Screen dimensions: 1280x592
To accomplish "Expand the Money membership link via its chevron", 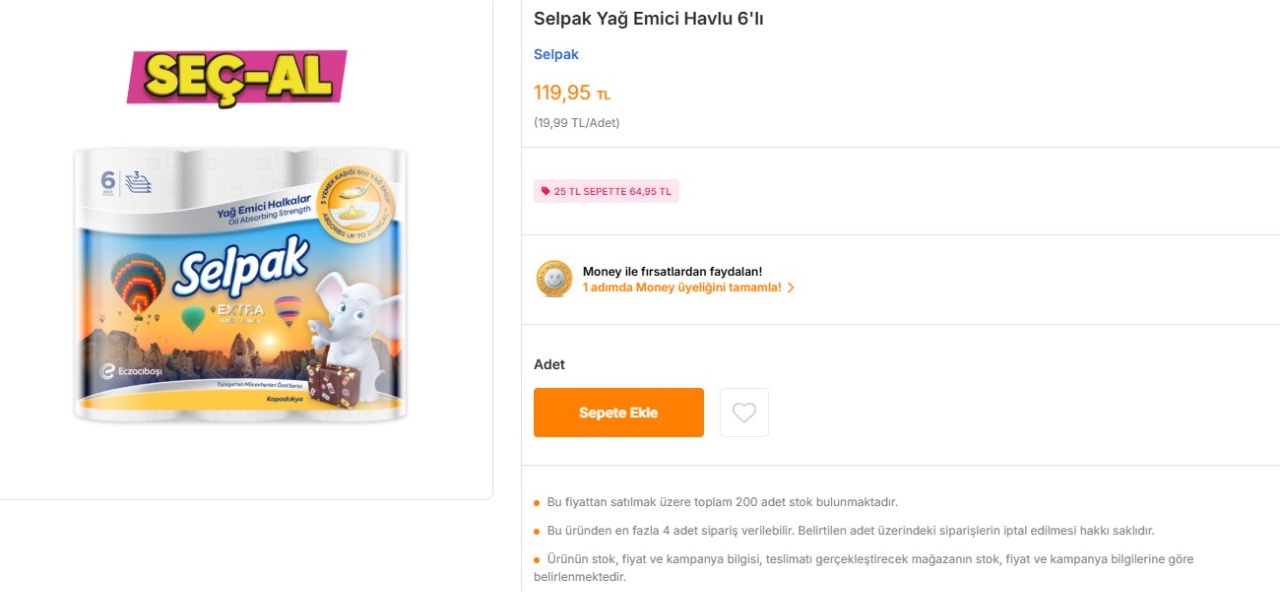I will [x=790, y=287].
